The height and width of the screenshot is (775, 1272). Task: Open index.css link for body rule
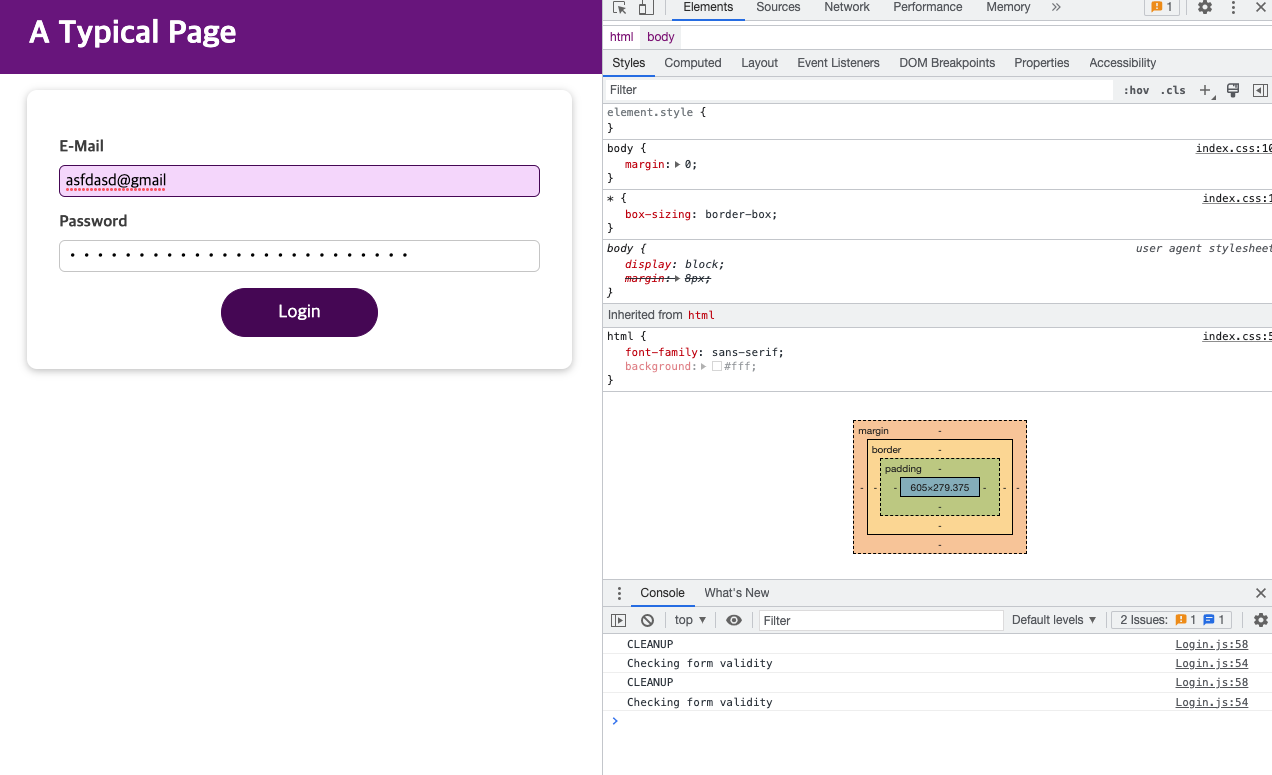pos(1234,149)
